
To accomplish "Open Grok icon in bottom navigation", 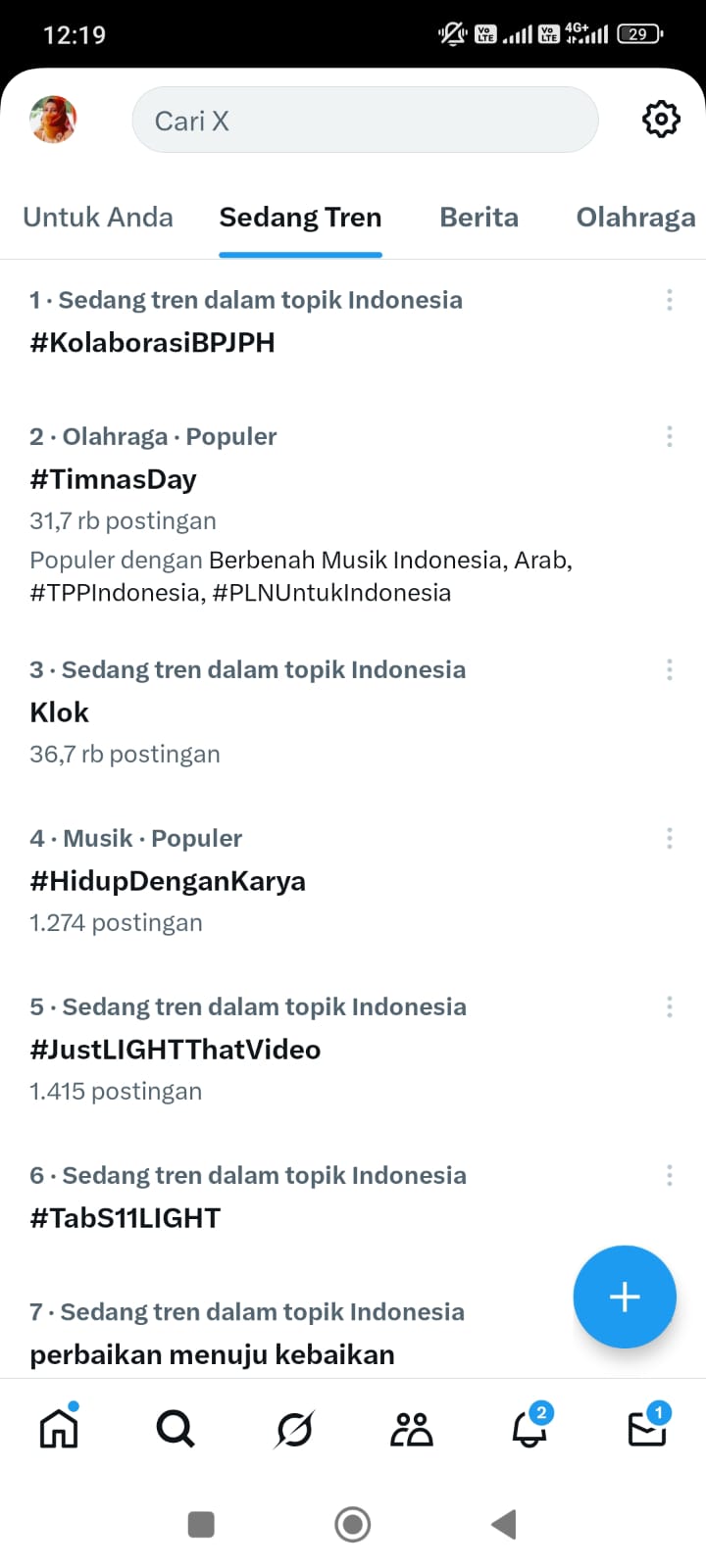I will click(x=294, y=1430).
